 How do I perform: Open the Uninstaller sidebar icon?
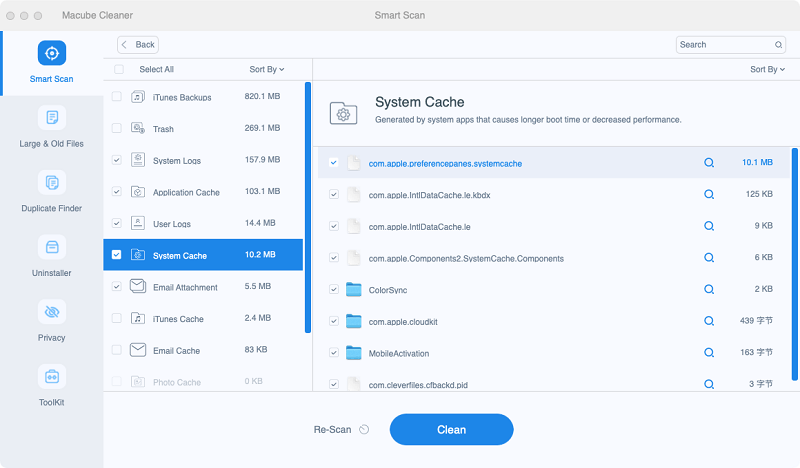tap(52, 248)
